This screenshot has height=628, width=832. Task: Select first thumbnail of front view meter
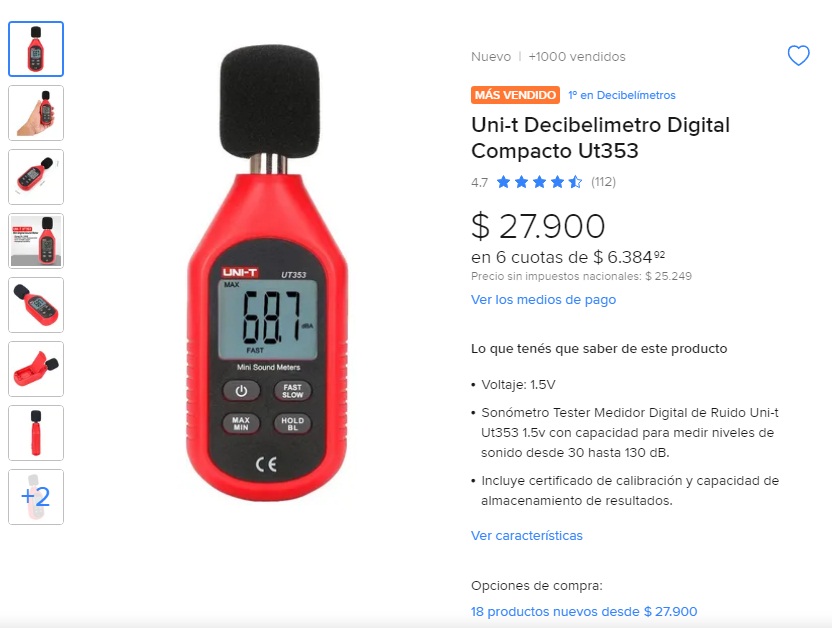point(36,49)
